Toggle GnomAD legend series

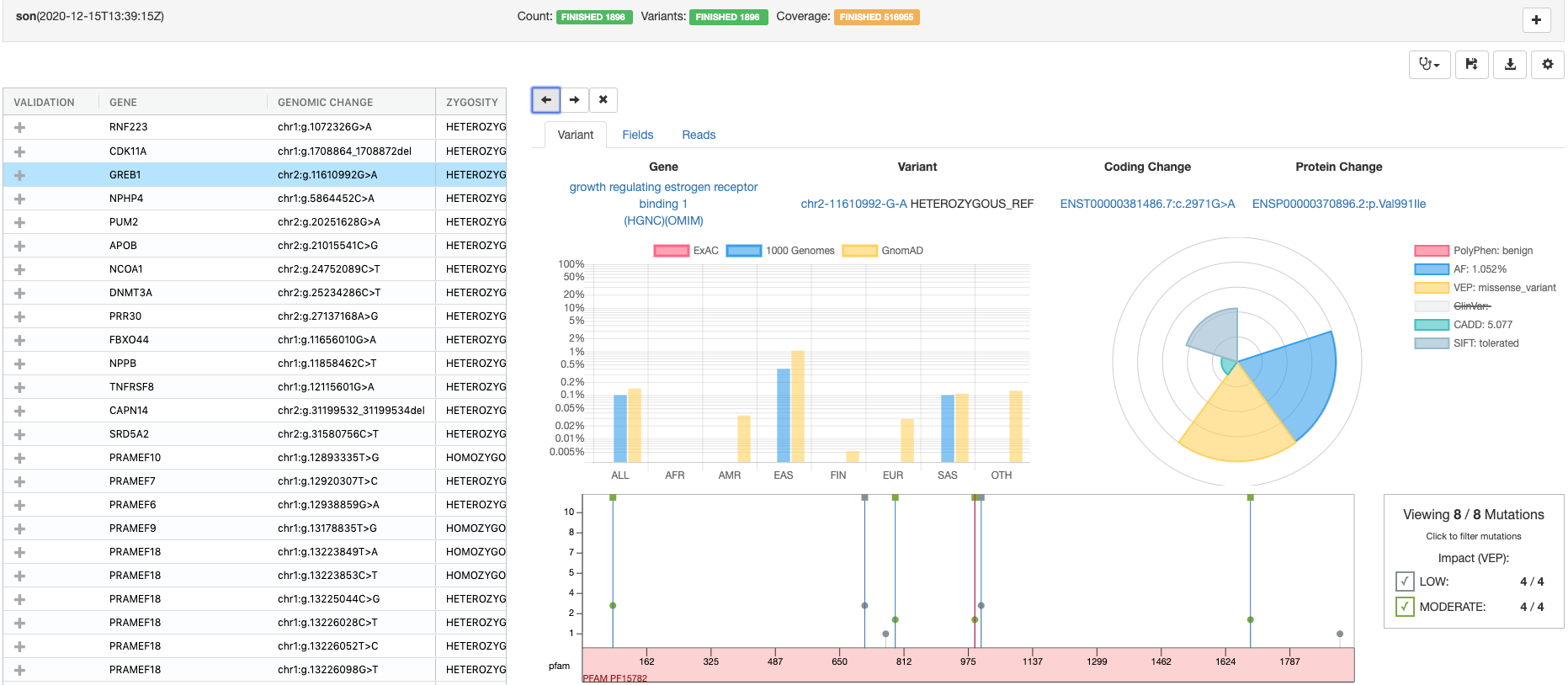[883, 251]
